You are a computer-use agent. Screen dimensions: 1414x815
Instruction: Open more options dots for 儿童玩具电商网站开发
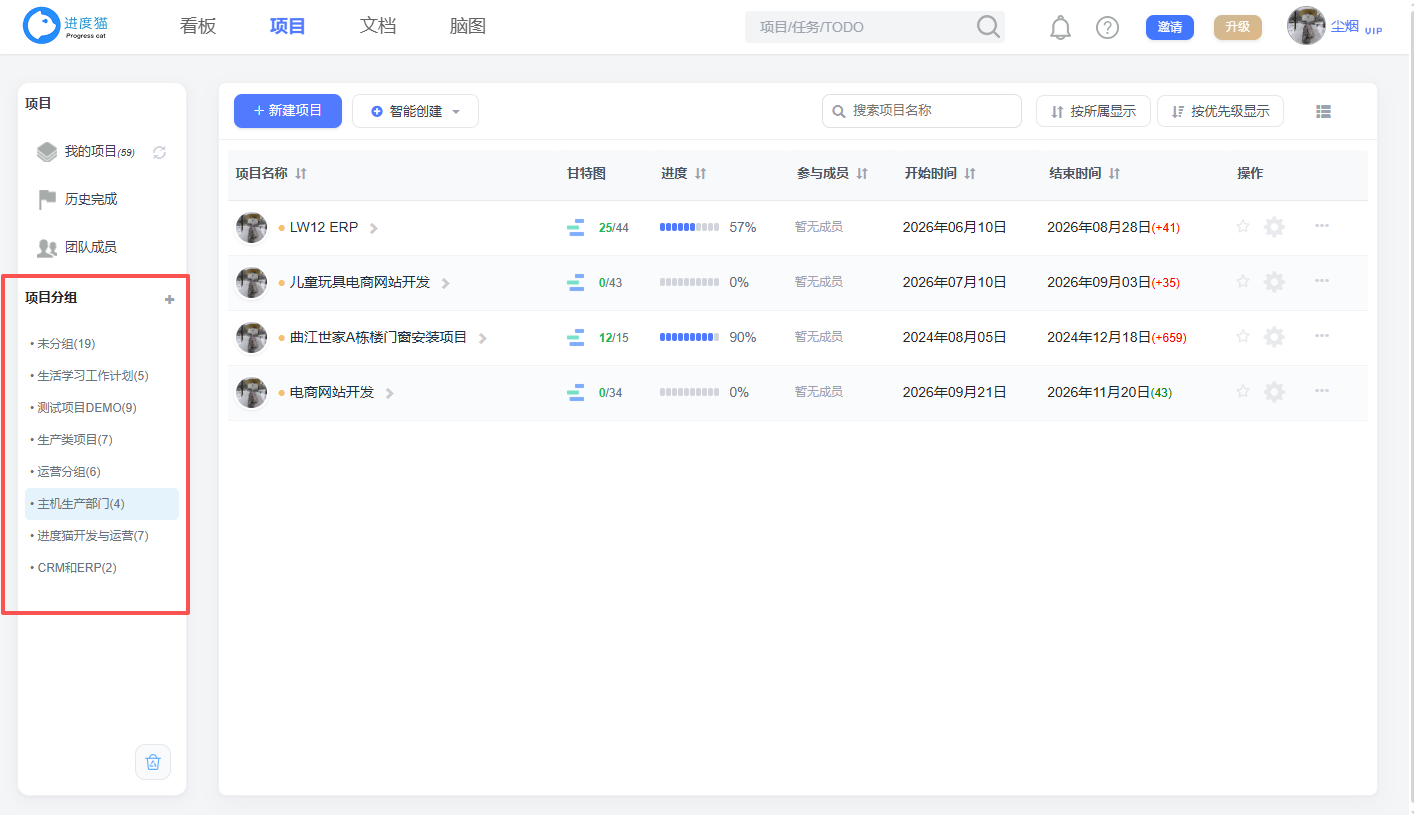pos(1322,280)
